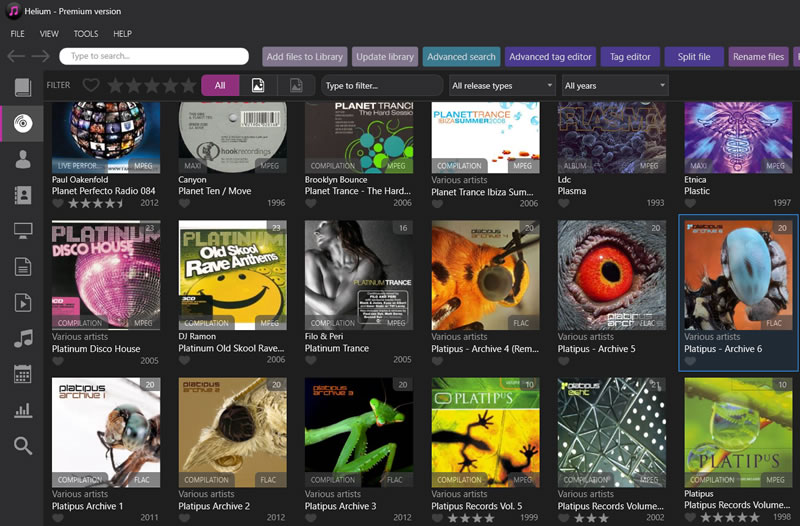Rate Planet Perfecto Radio 084 stars
This screenshot has height=526, width=800.
coord(96,204)
